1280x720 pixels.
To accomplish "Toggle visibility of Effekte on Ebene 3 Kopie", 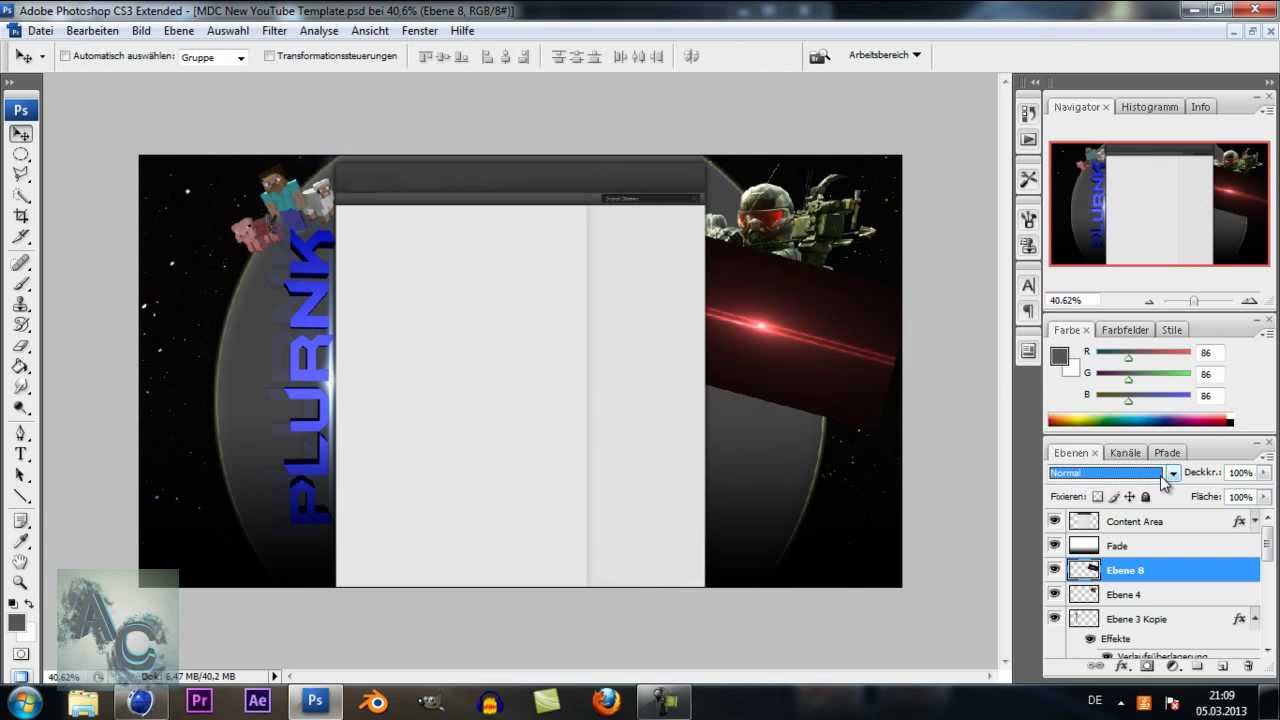I will tap(1090, 639).
